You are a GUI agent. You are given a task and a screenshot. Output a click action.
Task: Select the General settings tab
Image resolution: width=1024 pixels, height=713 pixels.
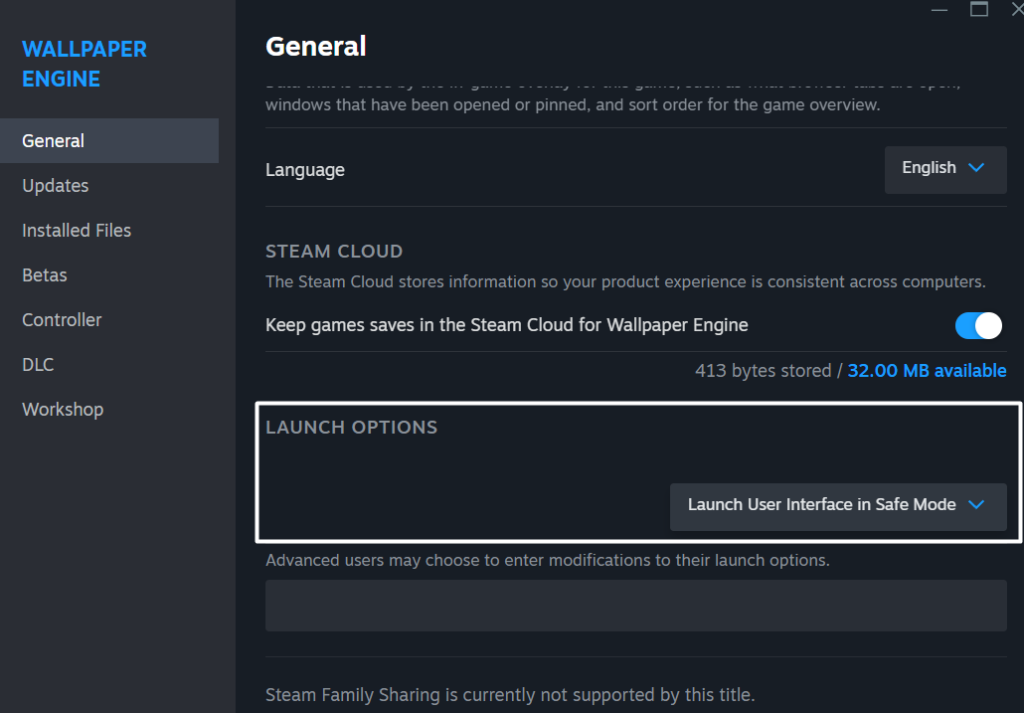(x=54, y=141)
